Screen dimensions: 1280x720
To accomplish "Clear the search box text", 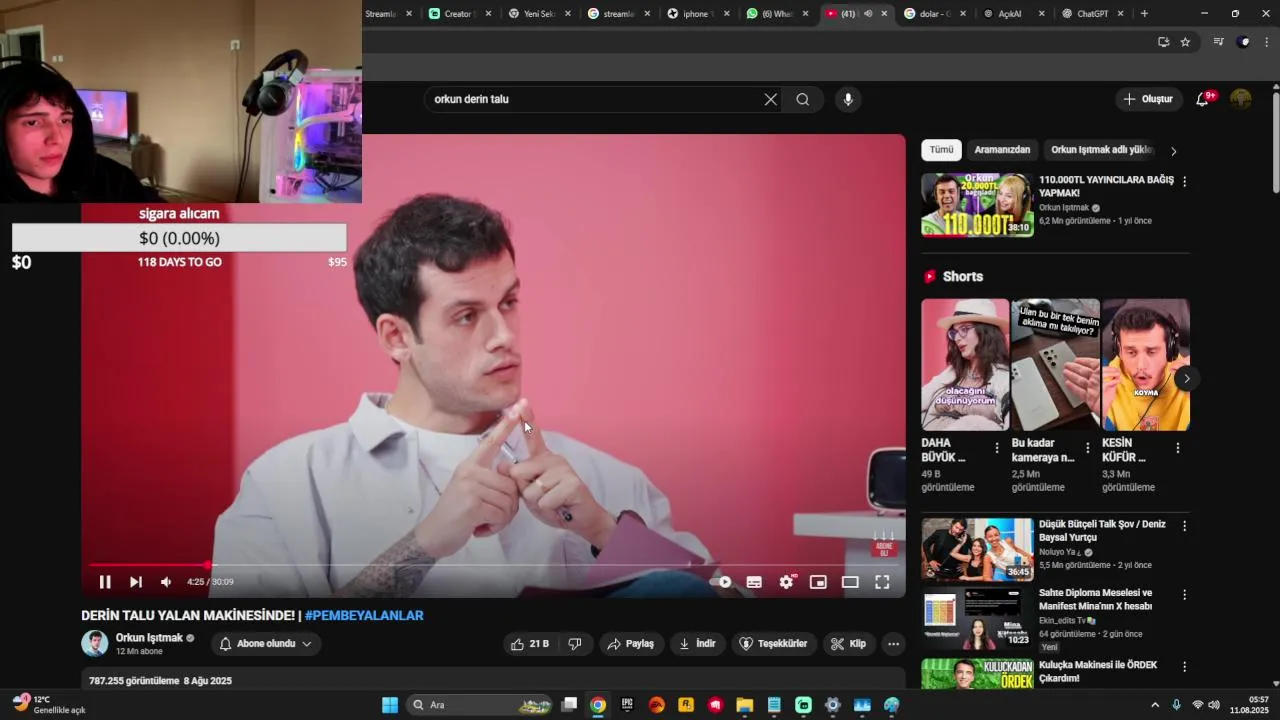I will pos(770,99).
